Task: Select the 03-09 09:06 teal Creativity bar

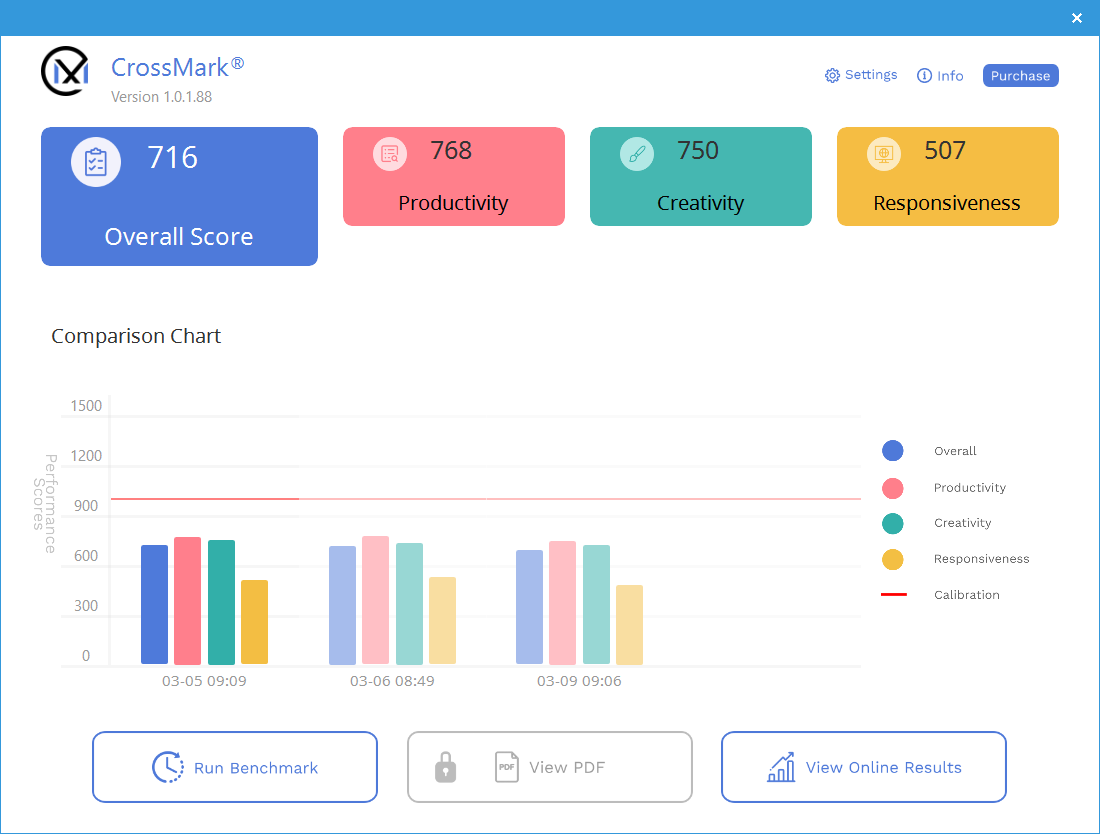Action: coord(596,605)
